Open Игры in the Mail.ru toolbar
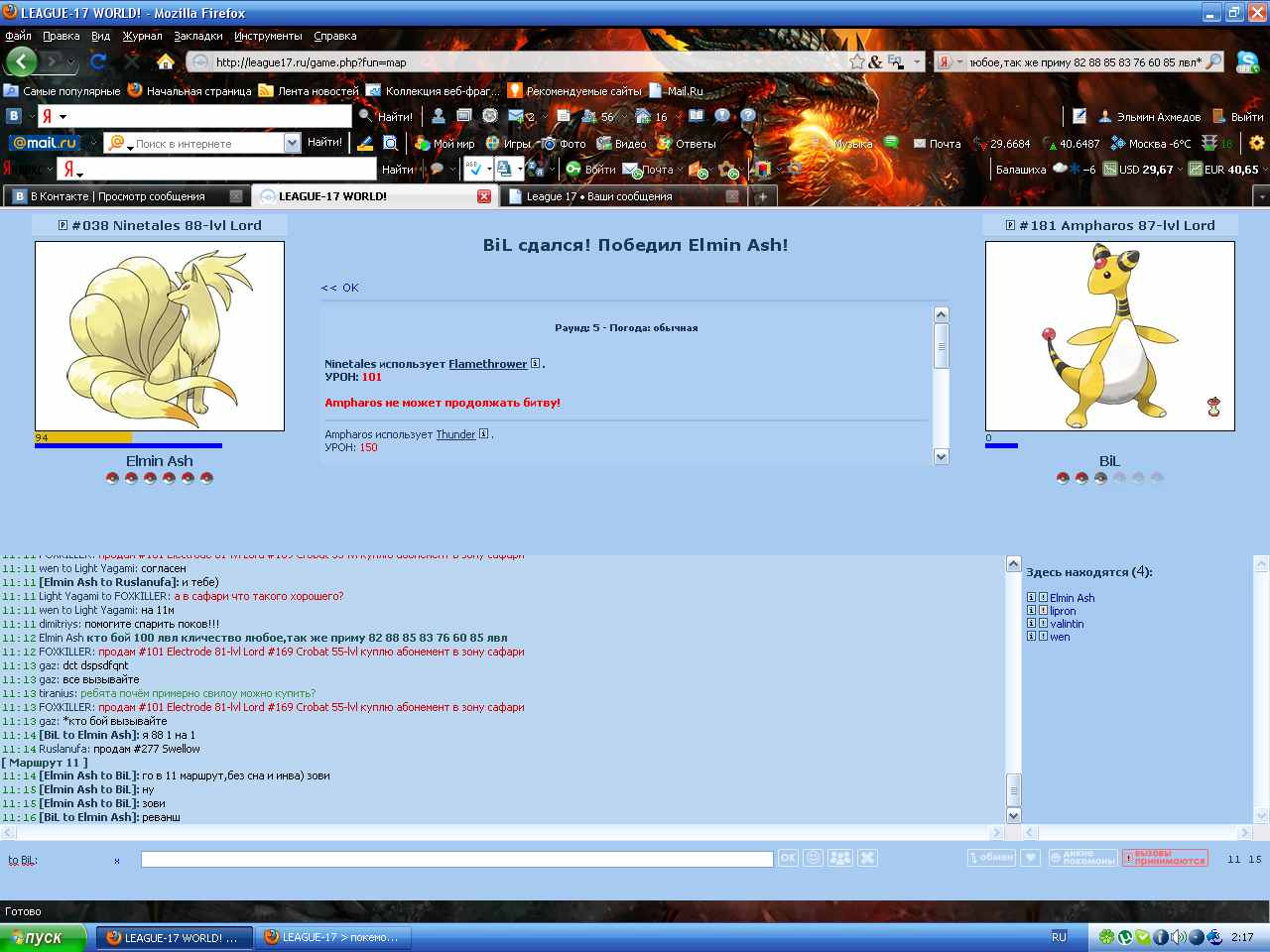The width and height of the screenshot is (1270, 952). pyautogui.click(x=507, y=143)
